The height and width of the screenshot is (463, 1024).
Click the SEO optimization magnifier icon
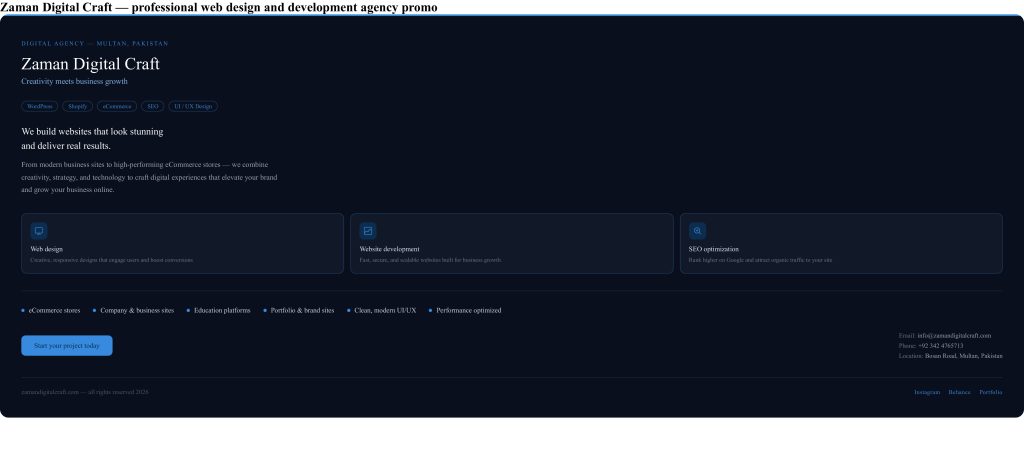pyautogui.click(x=697, y=231)
